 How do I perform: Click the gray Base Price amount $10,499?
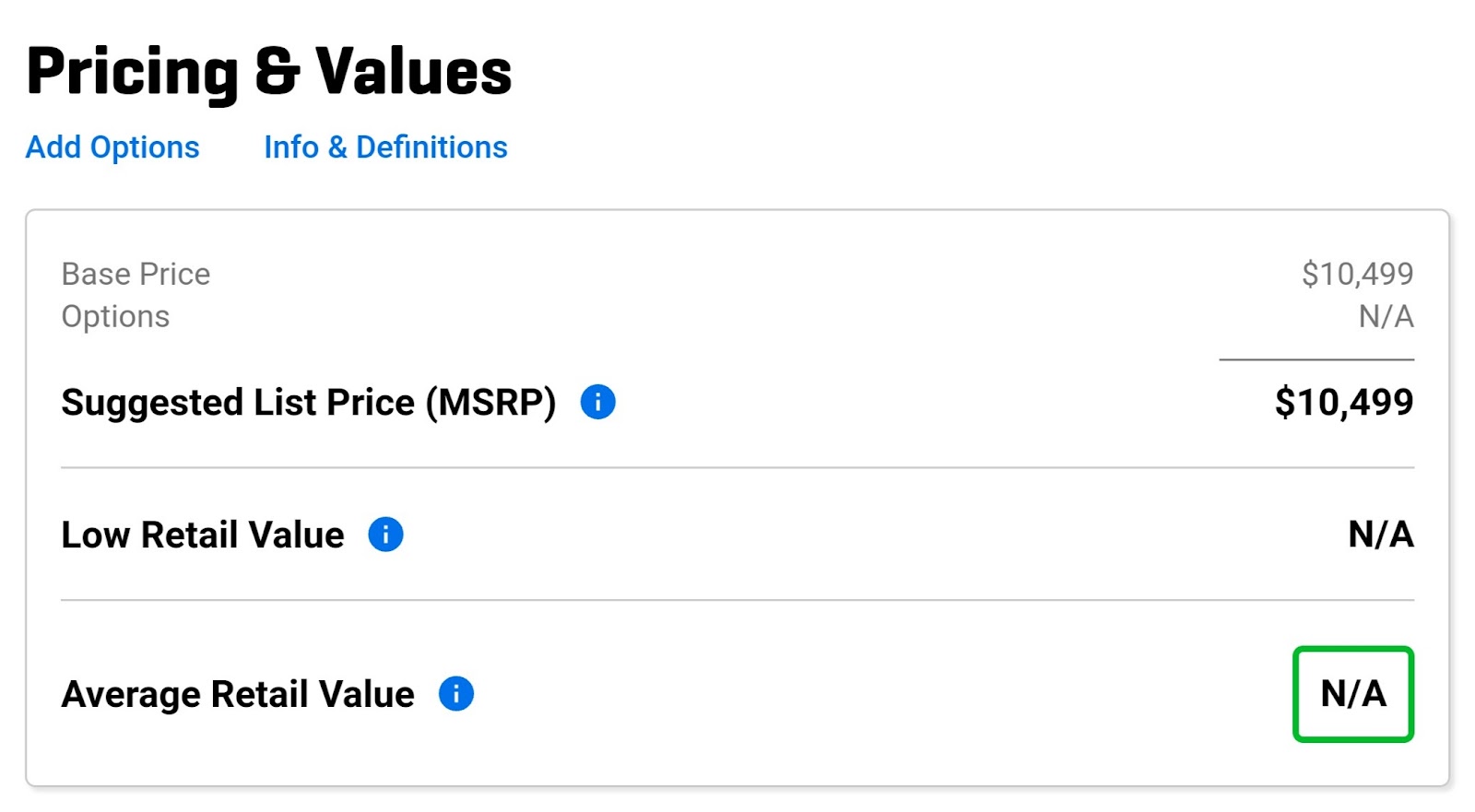(x=1357, y=274)
